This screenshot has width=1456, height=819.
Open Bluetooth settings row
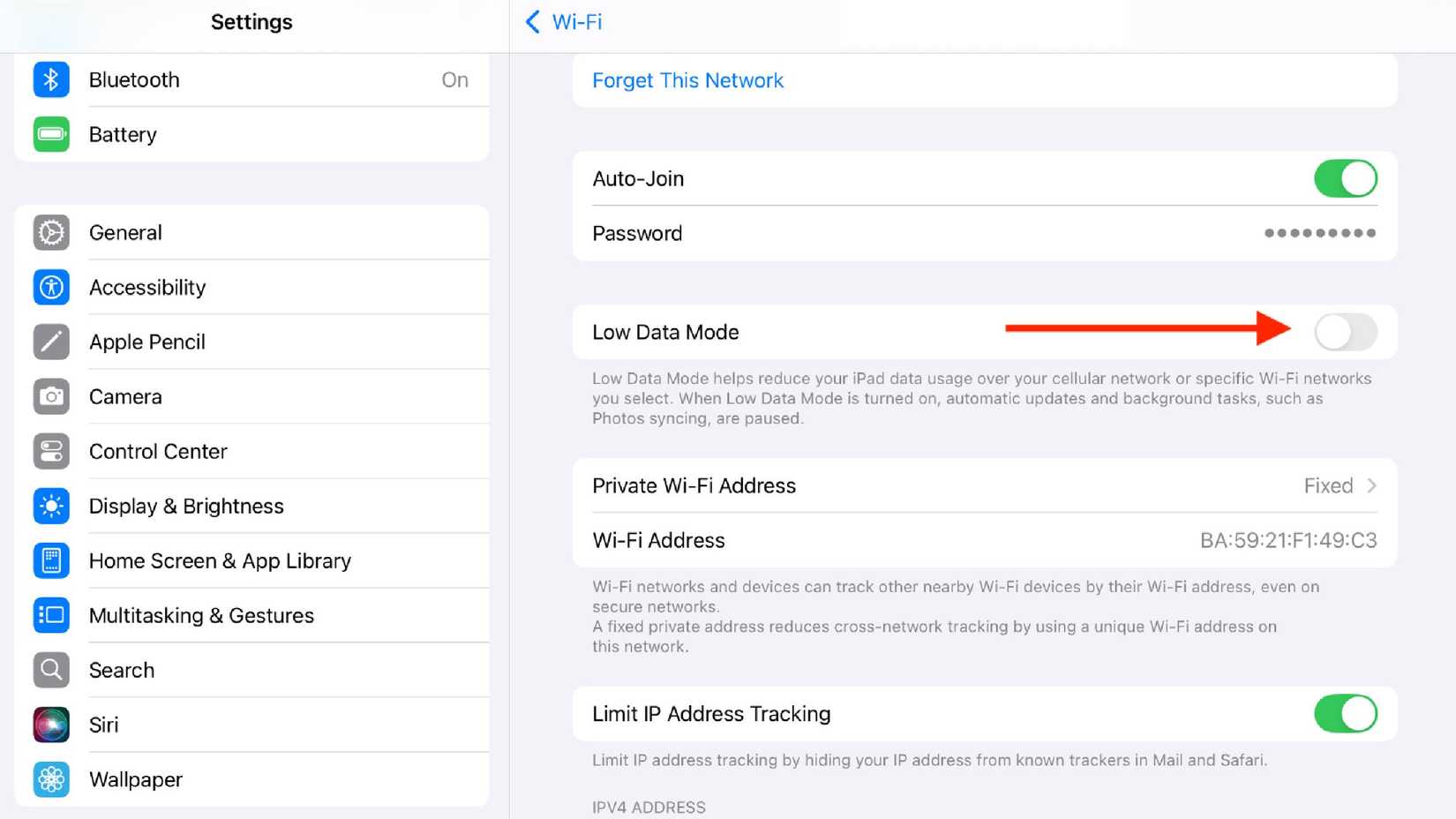click(251, 79)
